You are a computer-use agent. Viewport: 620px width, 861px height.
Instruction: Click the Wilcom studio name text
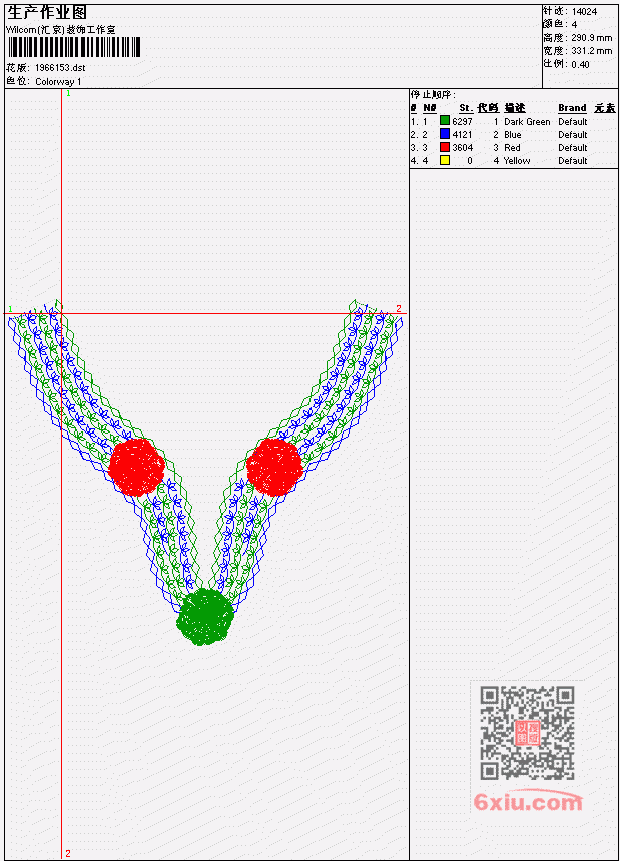(x=60, y=30)
